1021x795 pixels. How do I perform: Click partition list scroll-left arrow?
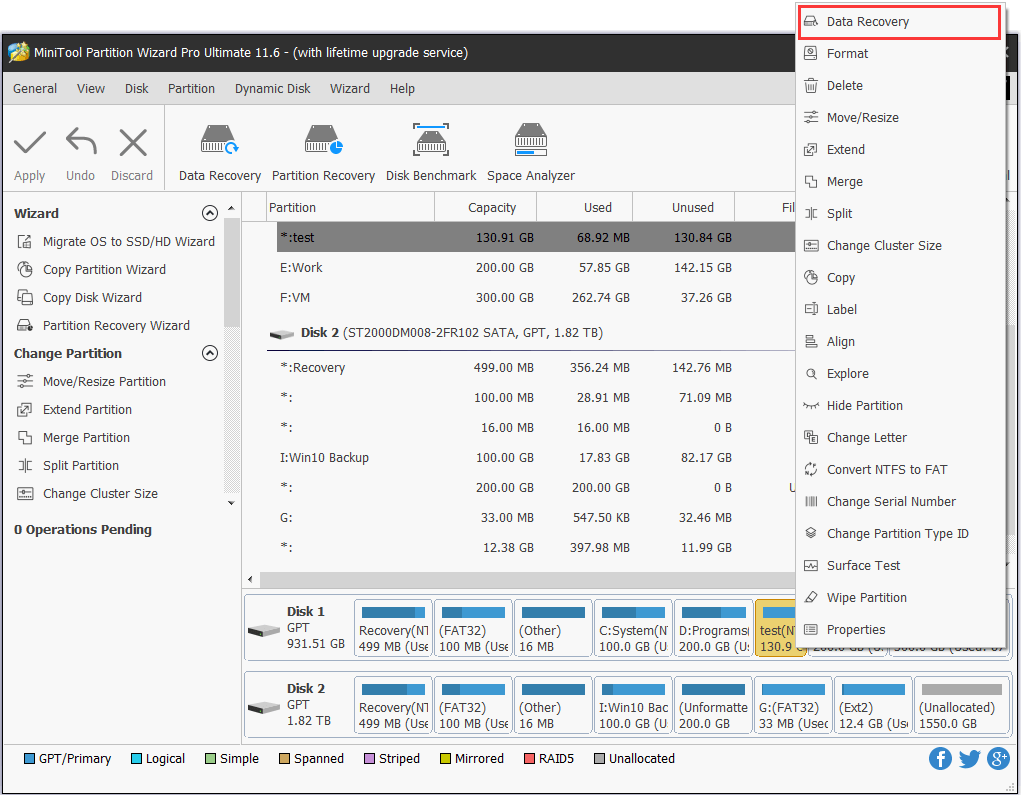(x=251, y=579)
